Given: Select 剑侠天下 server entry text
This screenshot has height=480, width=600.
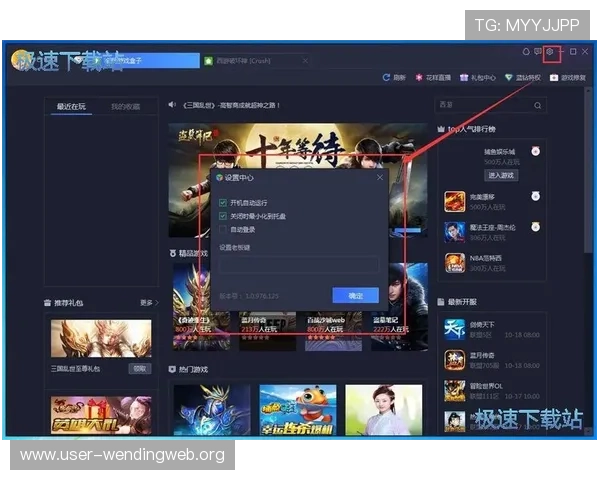Looking at the screenshot, I should coord(482,325).
